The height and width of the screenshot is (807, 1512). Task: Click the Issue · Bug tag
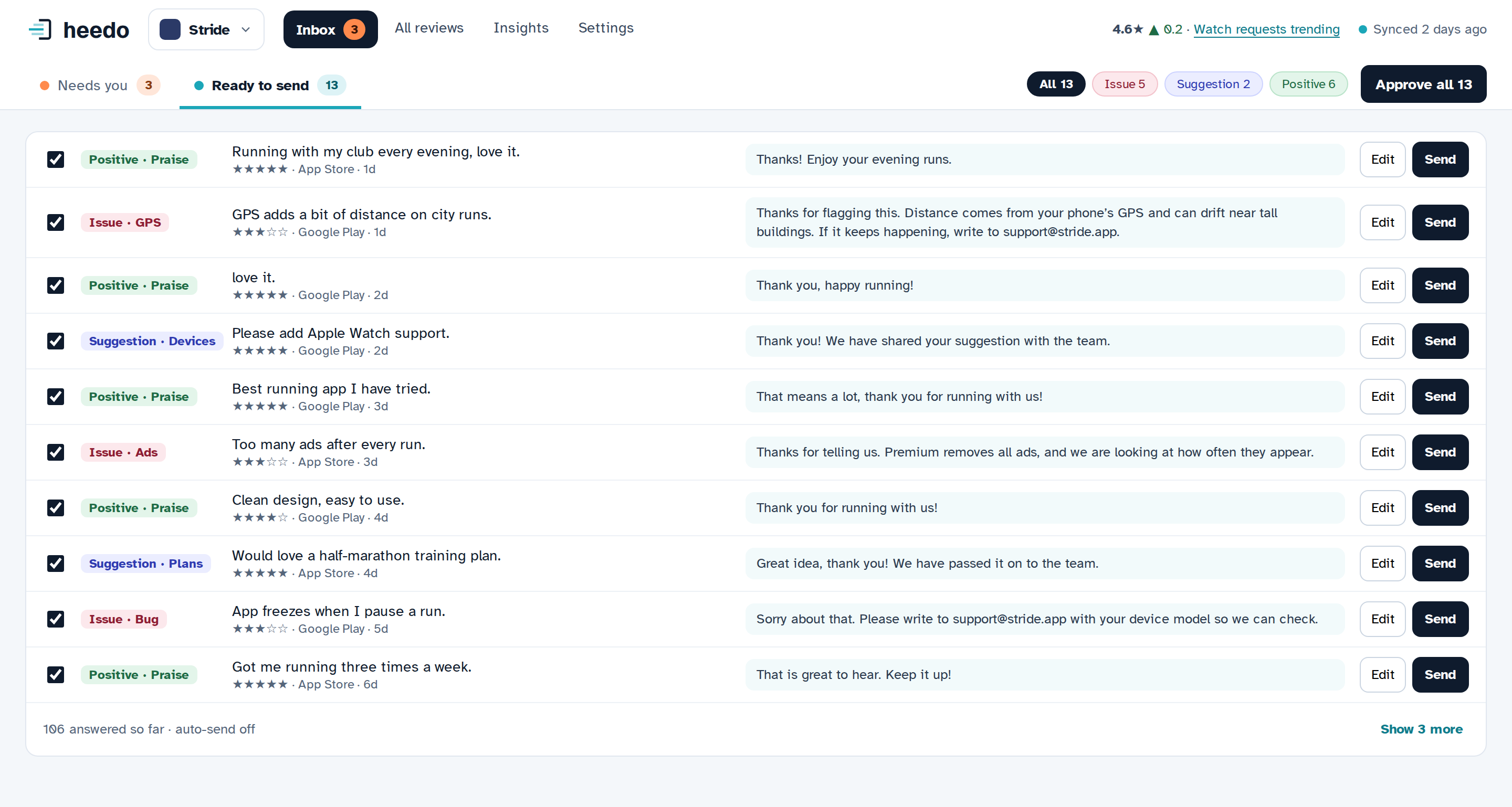click(x=123, y=619)
